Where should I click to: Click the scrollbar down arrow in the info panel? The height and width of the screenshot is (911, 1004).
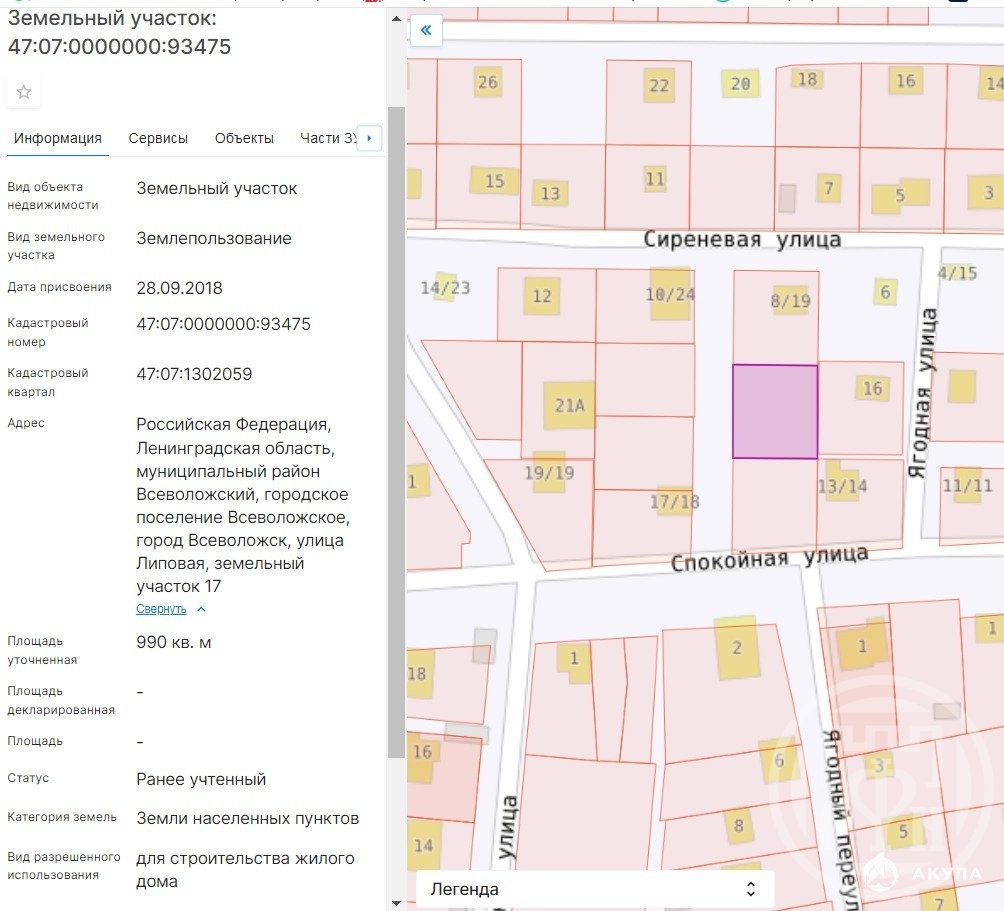(x=396, y=902)
